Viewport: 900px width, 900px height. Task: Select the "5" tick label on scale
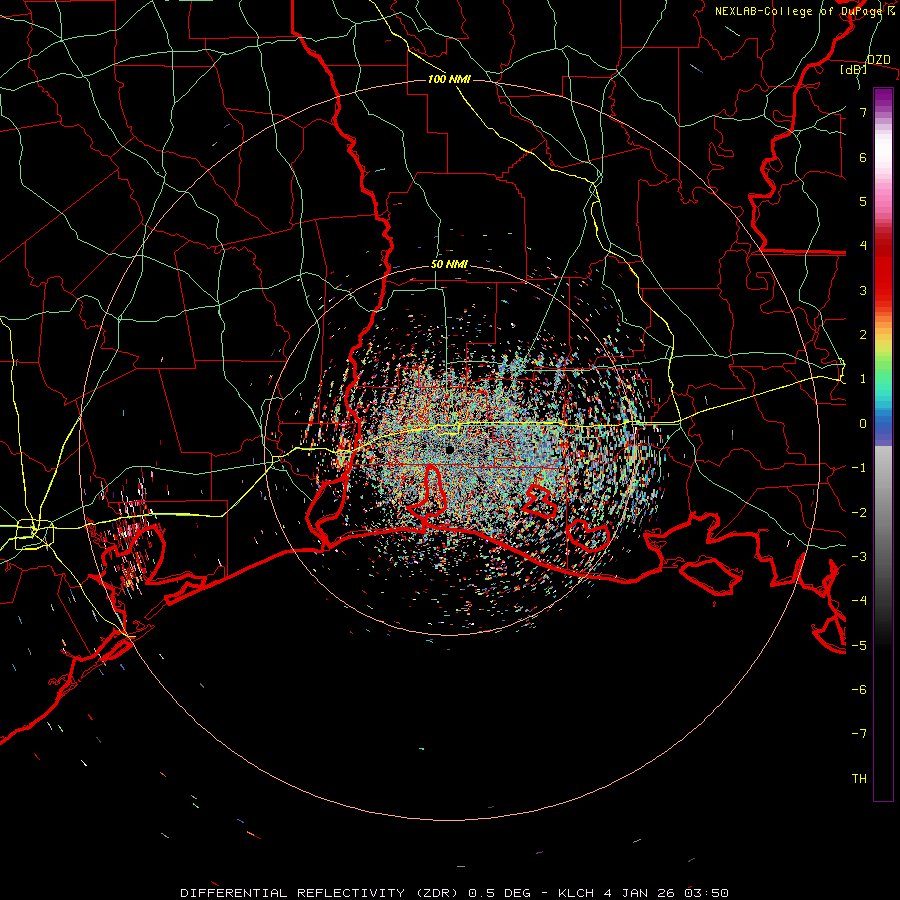[x=863, y=201]
